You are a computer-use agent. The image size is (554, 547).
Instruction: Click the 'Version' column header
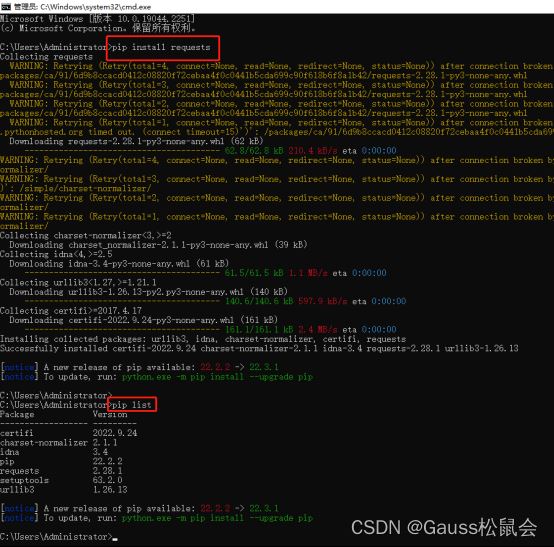tap(110, 414)
